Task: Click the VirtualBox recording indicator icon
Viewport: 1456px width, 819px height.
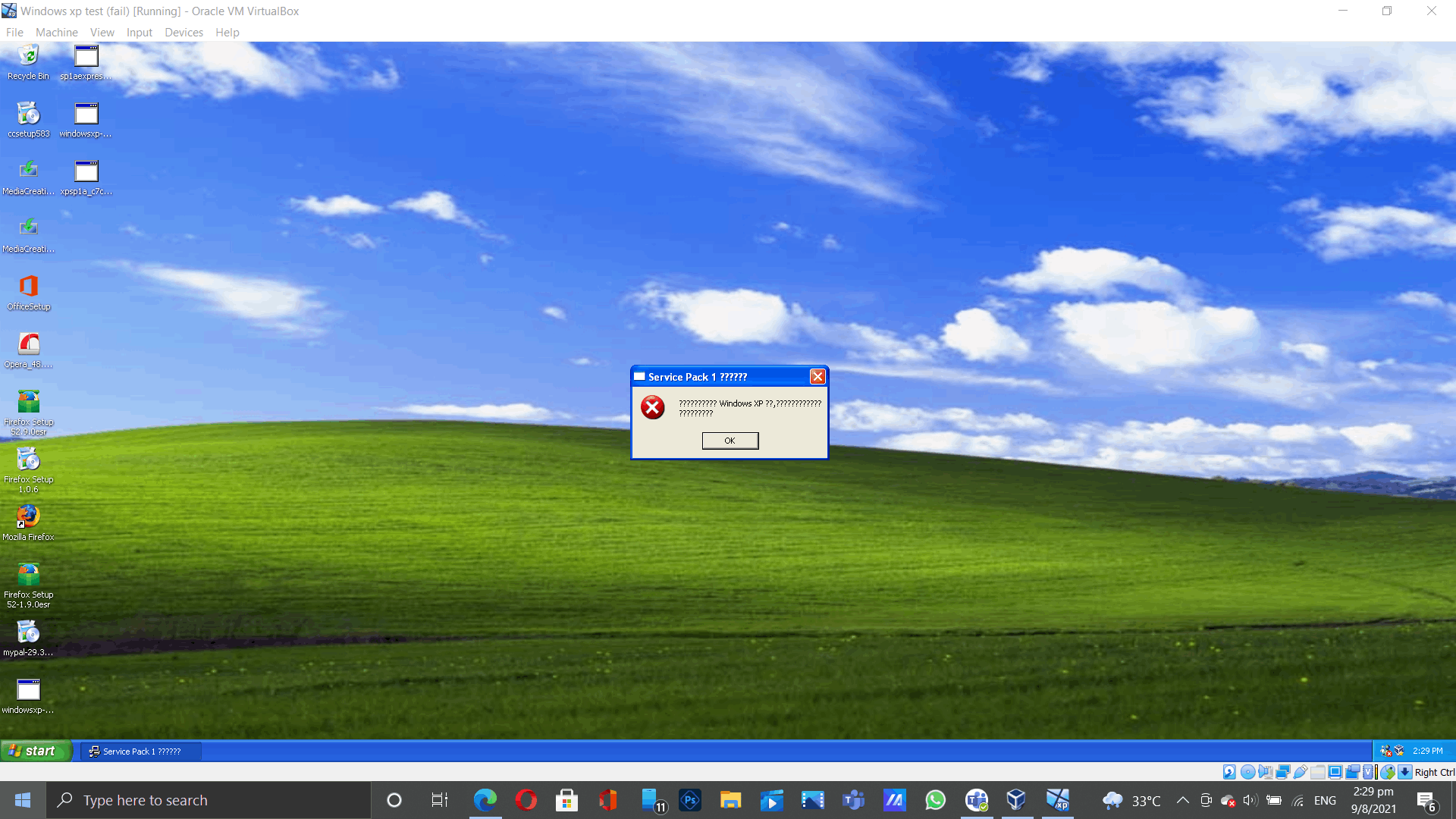Action: 1353,772
